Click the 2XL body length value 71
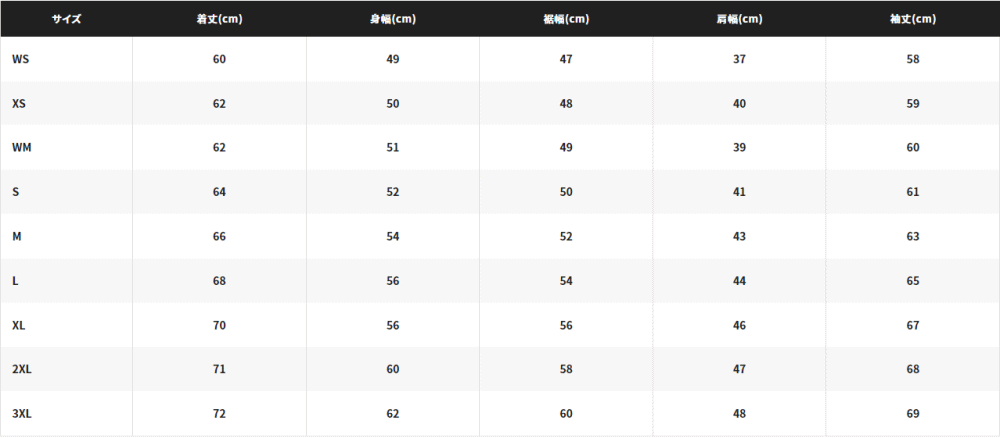The width and height of the screenshot is (1000, 438). click(219, 369)
